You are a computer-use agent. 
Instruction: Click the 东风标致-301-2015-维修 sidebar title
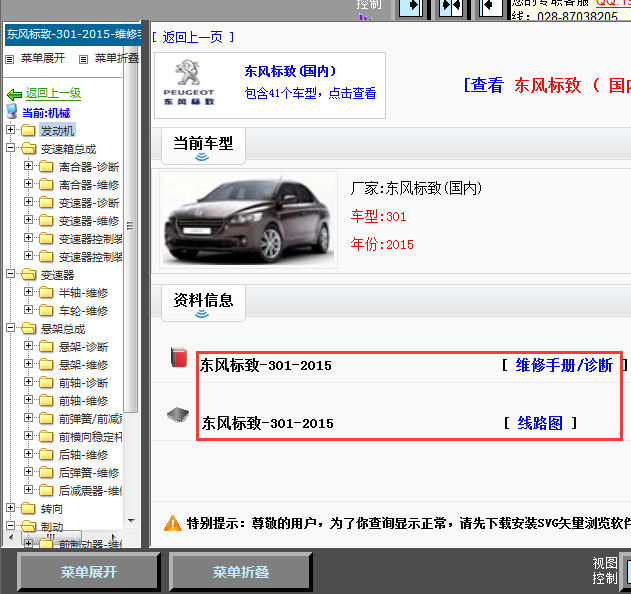point(73,34)
